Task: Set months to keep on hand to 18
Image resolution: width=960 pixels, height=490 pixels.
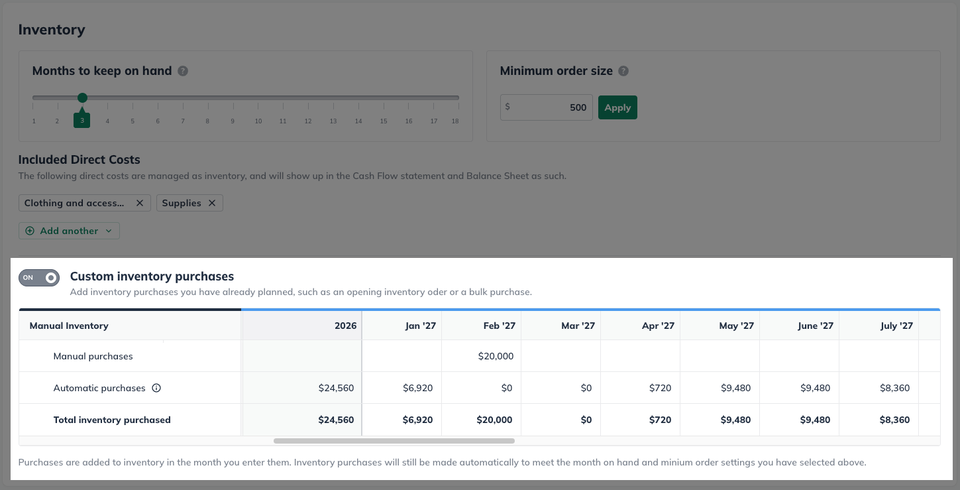Action: [455, 121]
